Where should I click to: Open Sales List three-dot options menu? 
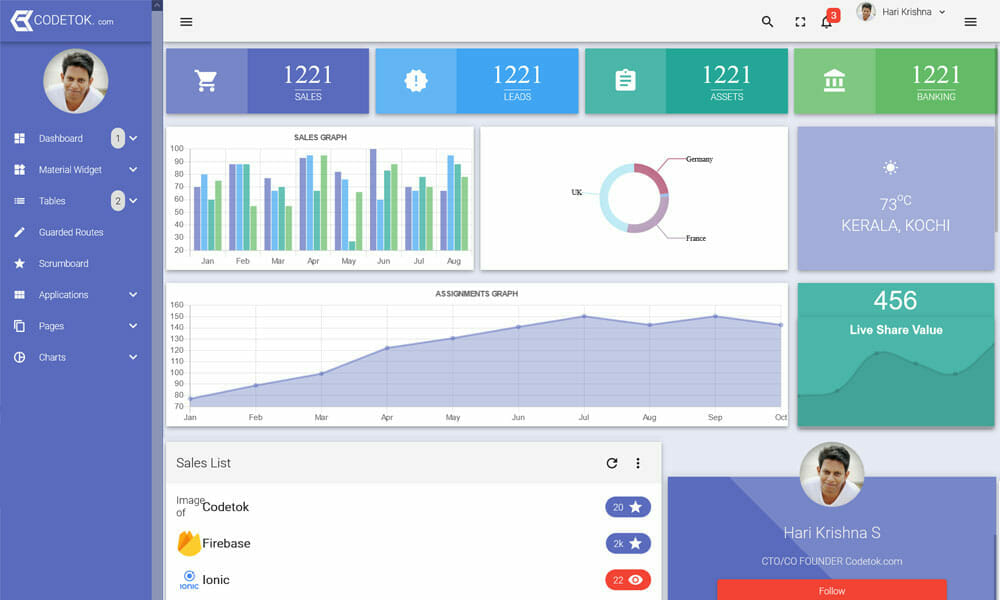click(638, 463)
